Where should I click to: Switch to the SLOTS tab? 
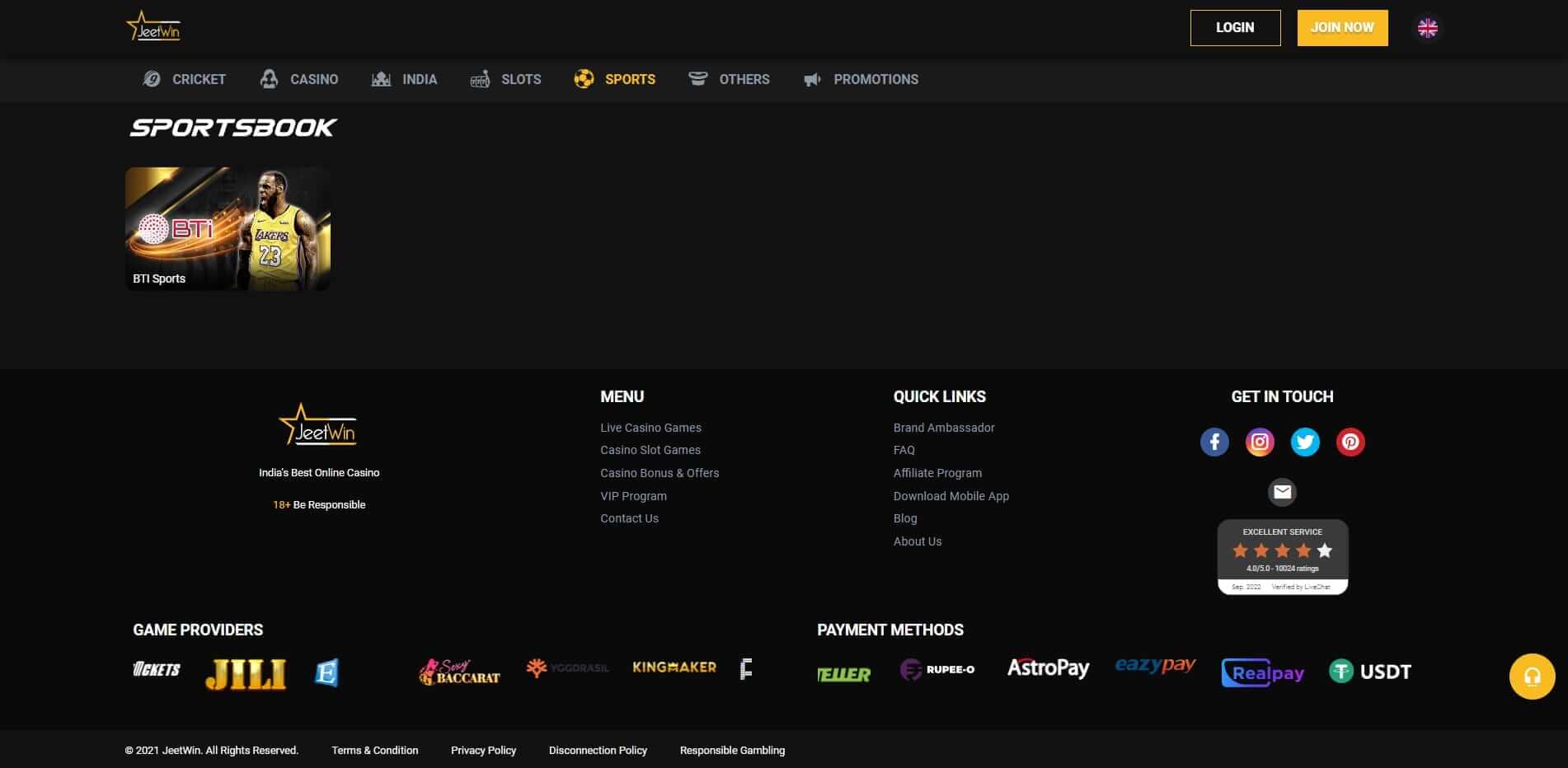pyautogui.click(x=520, y=79)
